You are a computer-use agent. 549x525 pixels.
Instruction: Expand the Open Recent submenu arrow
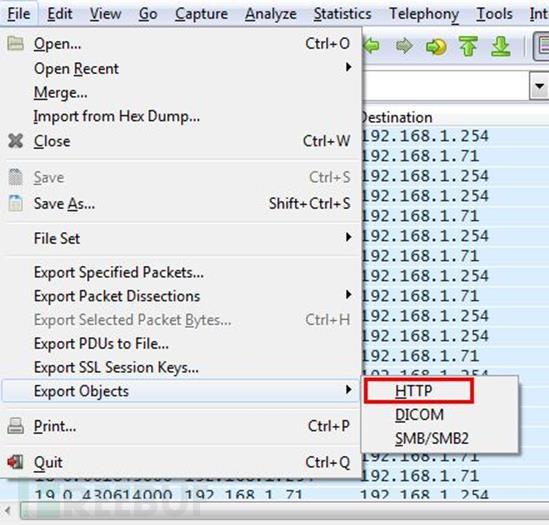[x=348, y=67]
